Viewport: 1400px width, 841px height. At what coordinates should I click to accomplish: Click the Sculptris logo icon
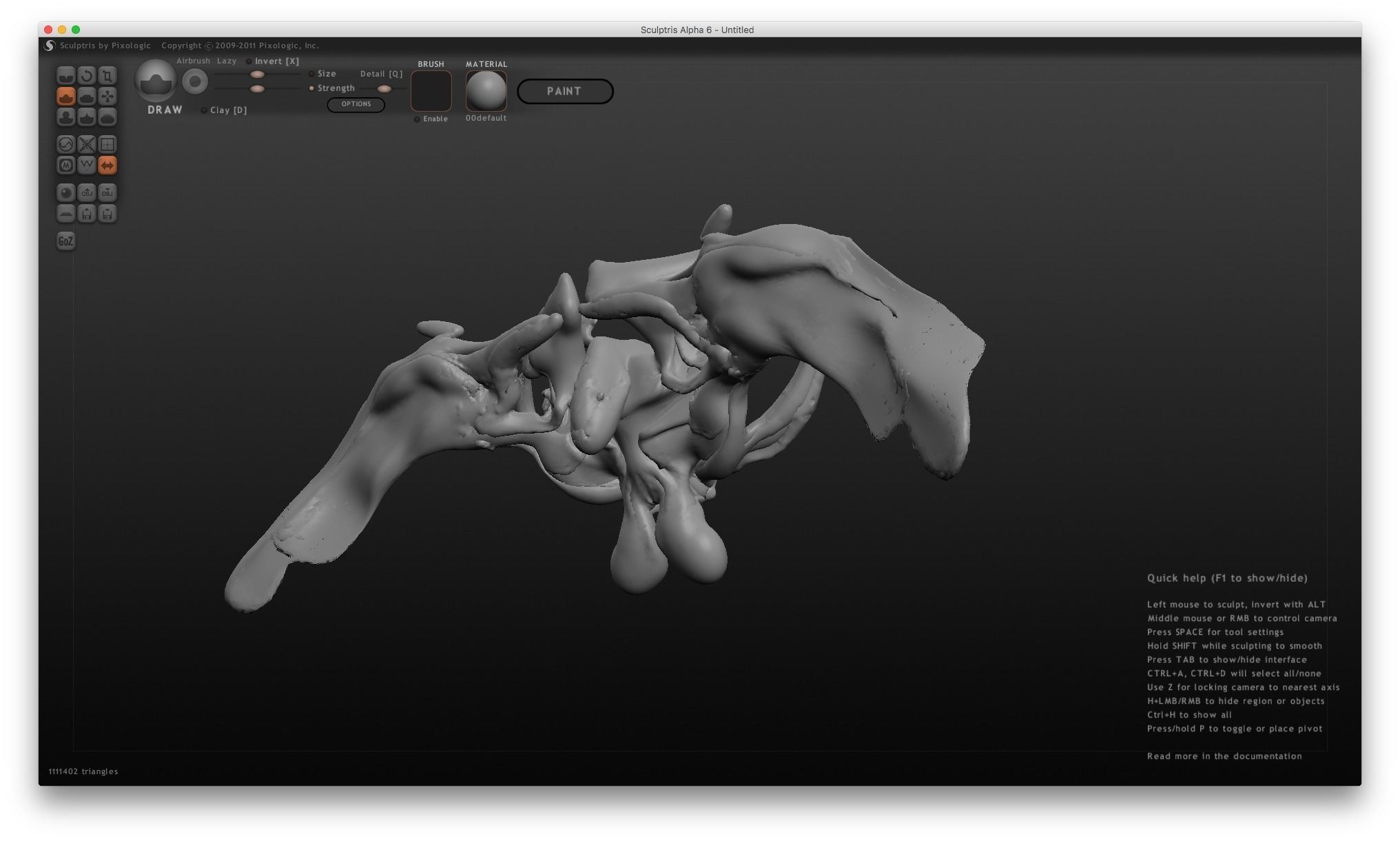50,45
